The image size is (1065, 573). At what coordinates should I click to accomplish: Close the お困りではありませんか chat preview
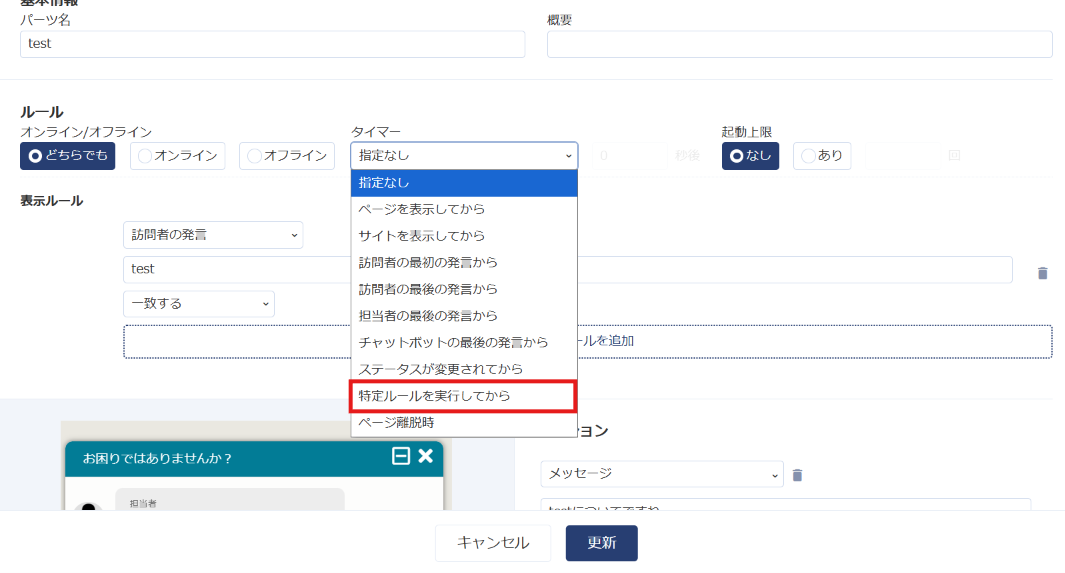click(x=426, y=456)
